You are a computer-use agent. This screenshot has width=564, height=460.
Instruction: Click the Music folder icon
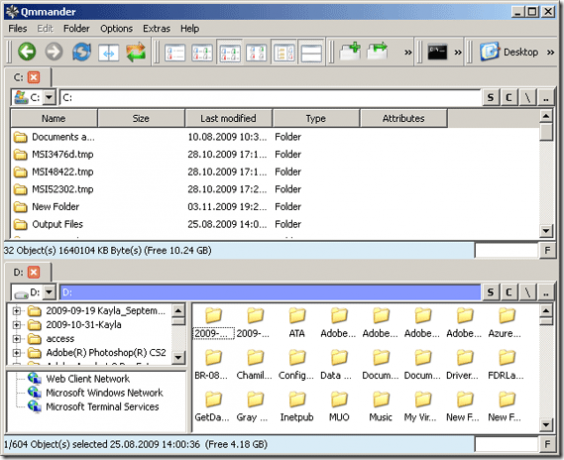click(381, 400)
